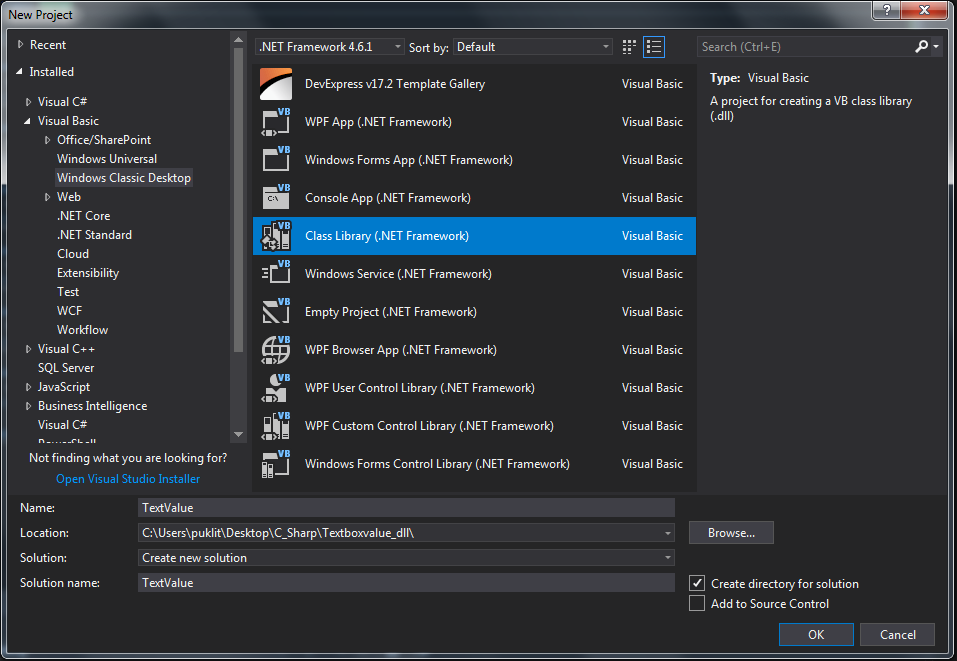Expand the Business Intelligence node
This screenshot has height=661, width=957.
point(28,406)
